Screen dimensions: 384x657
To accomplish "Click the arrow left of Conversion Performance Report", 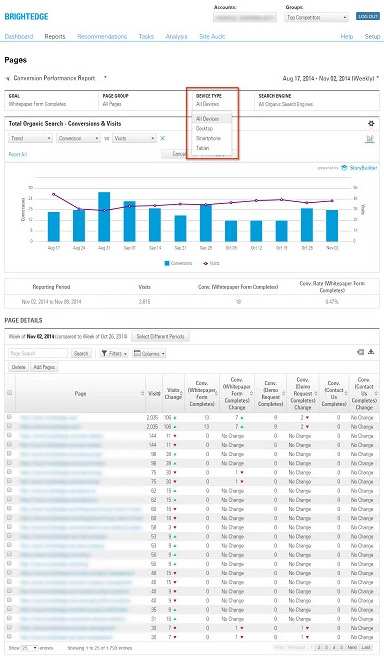I will [x=8, y=78].
